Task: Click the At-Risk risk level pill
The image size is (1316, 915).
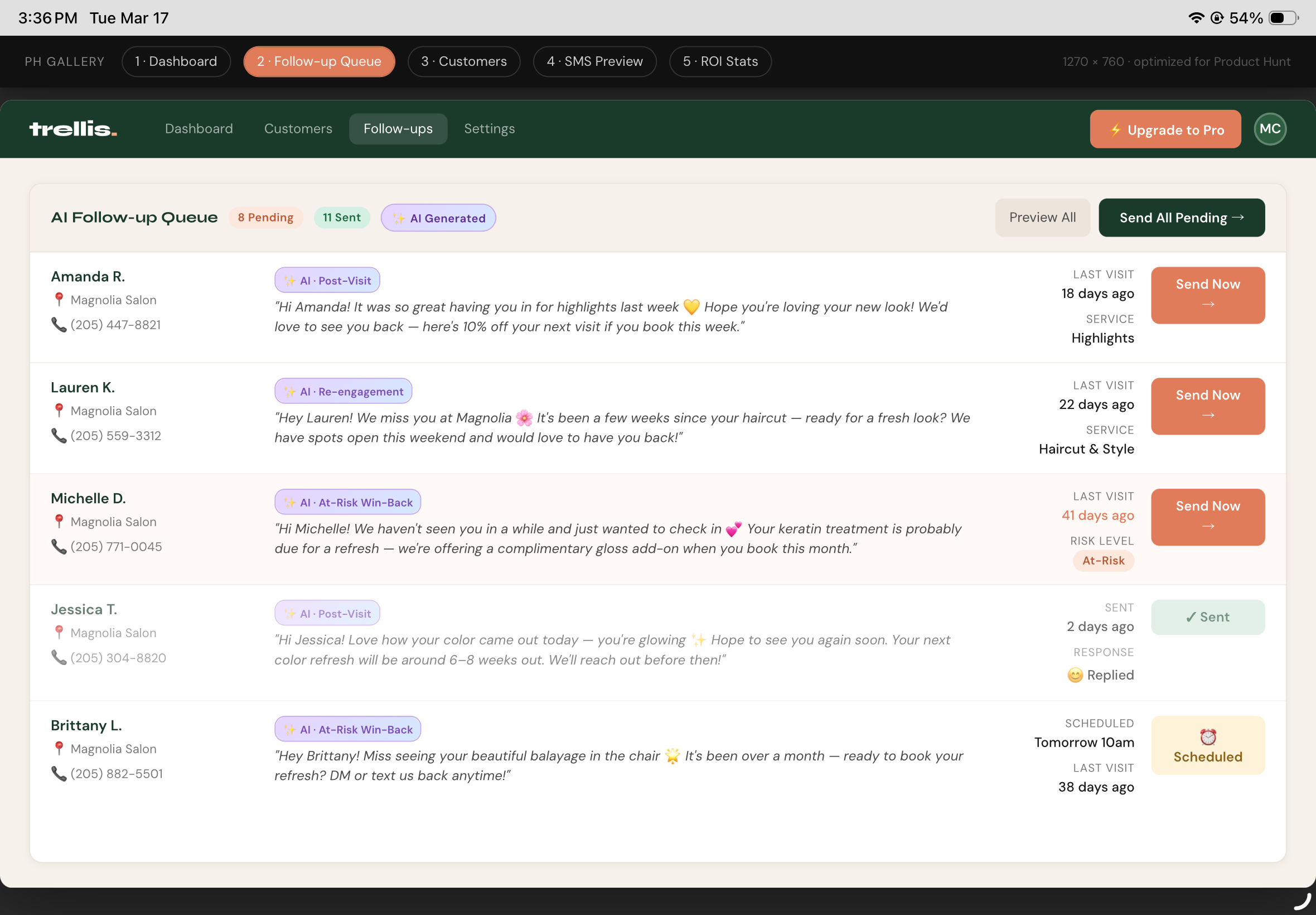Action: click(x=1103, y=561)
